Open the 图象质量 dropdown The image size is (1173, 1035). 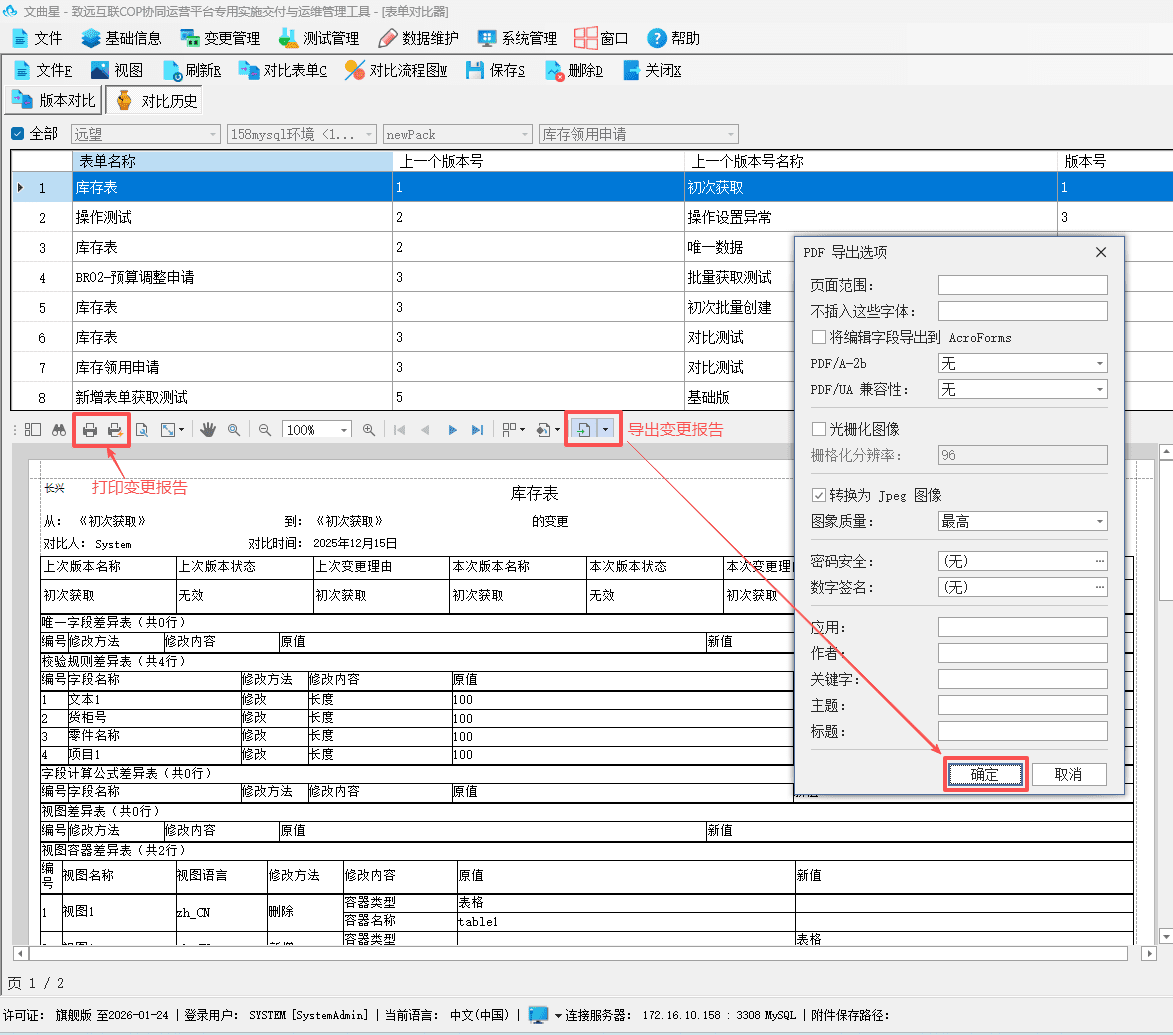click(1023, 521)
